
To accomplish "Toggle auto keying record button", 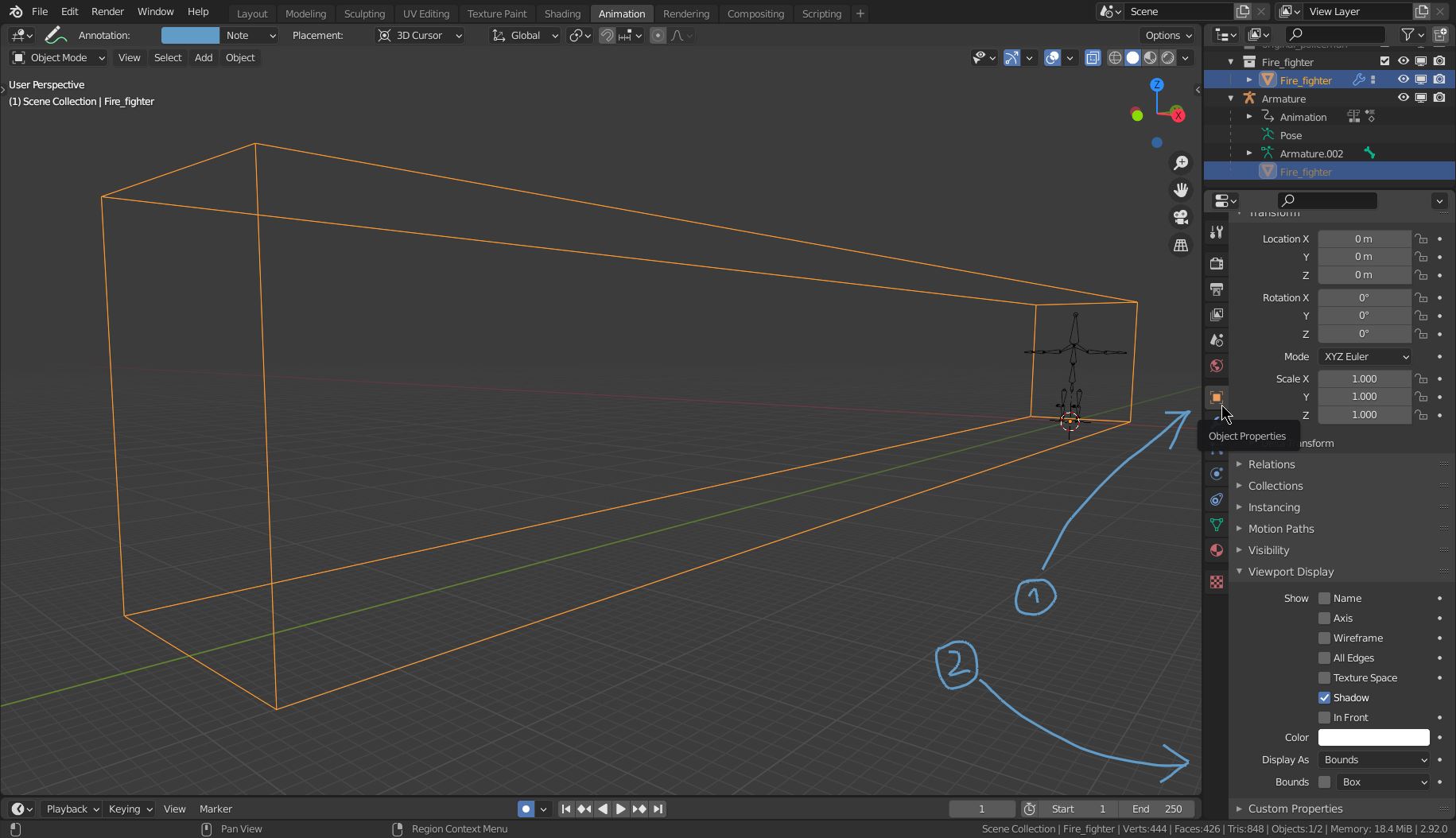I will coord(526,809).
